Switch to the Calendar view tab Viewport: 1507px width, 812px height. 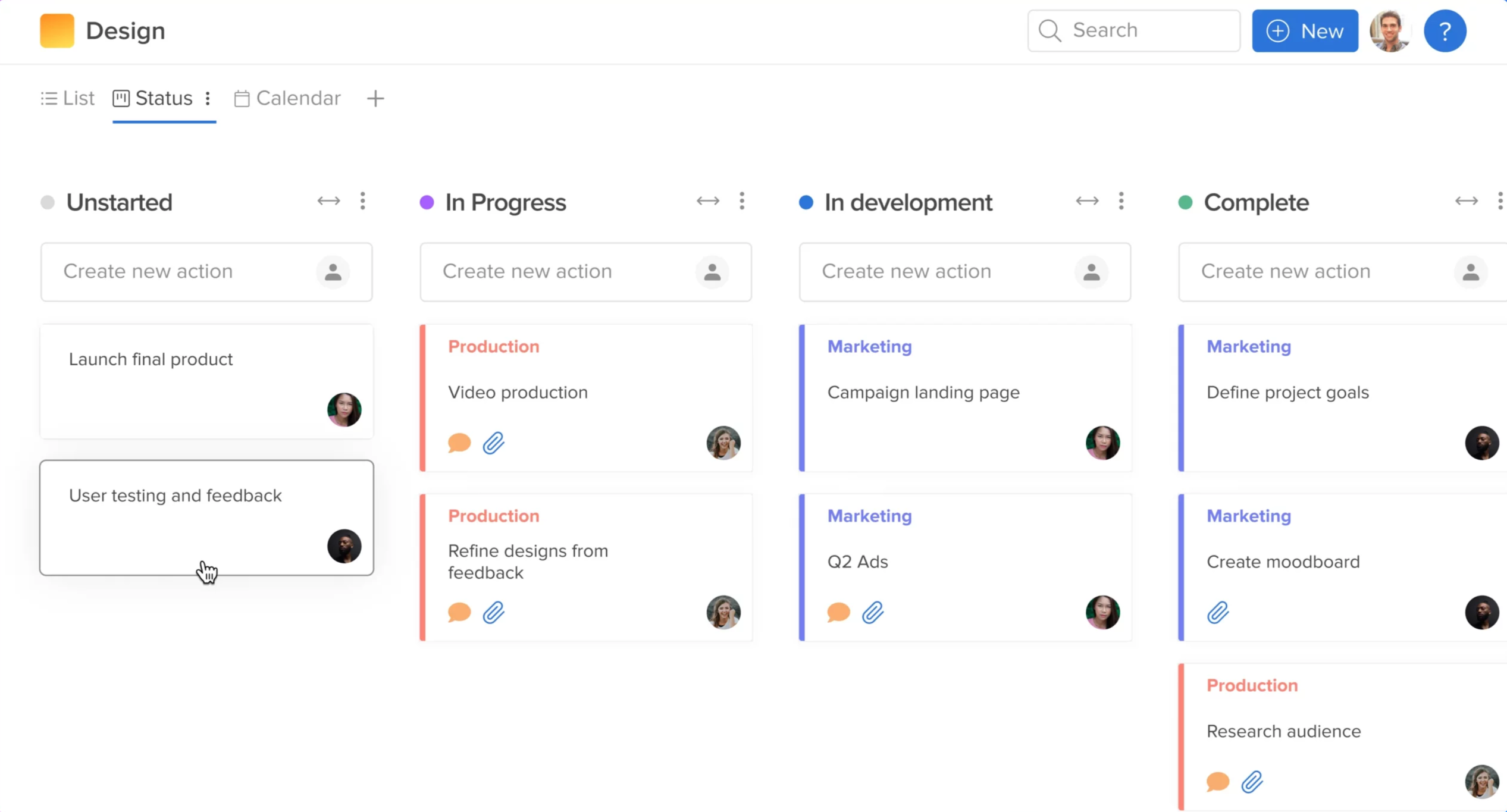[287, 99]
